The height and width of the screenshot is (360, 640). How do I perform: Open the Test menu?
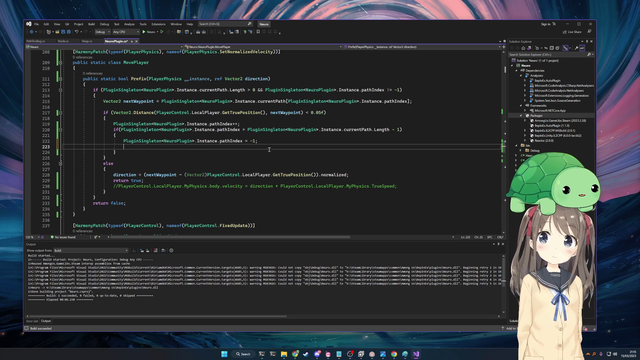pos(116,24)
